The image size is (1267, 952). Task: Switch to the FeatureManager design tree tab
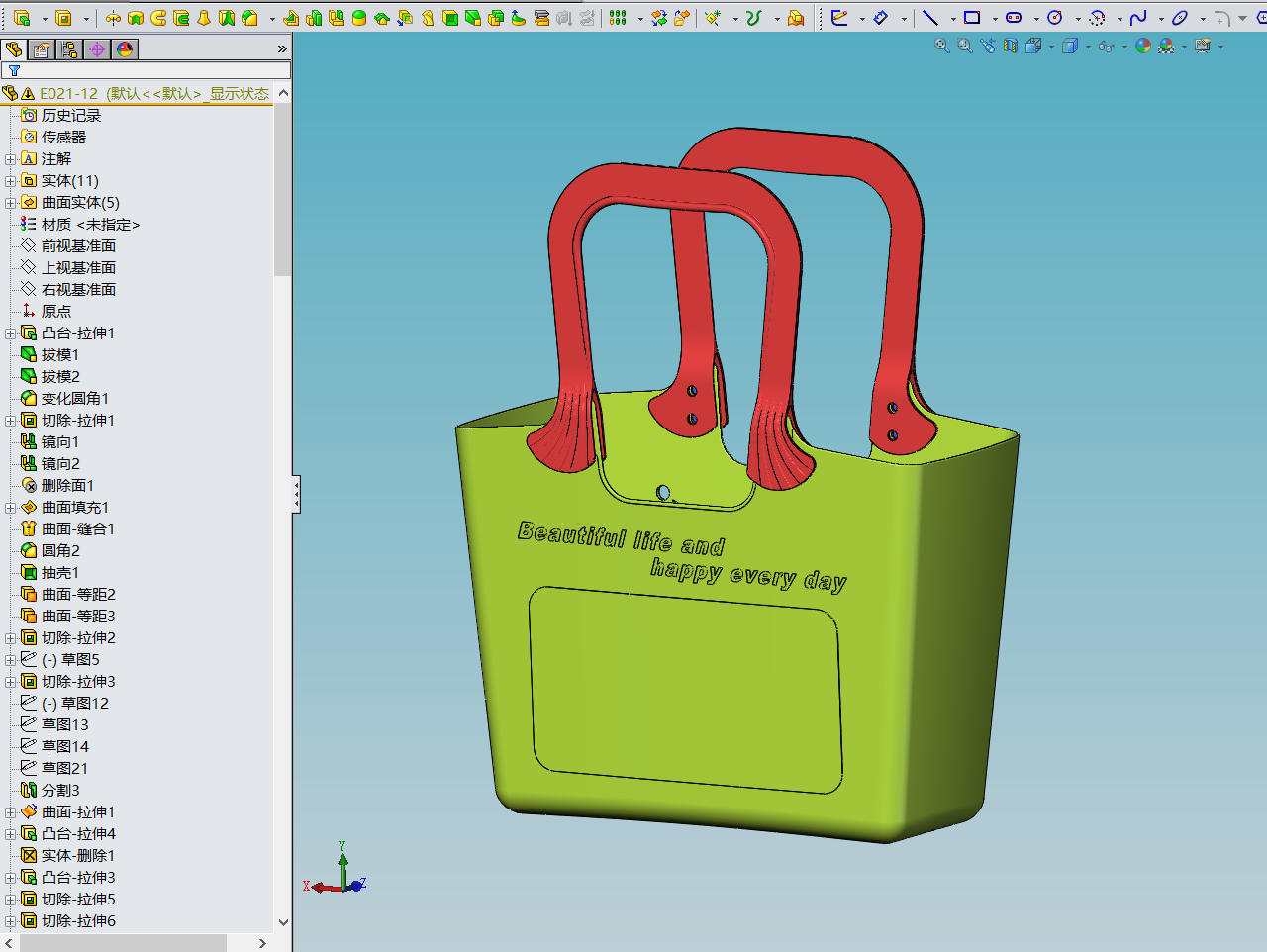coord(14,49)
